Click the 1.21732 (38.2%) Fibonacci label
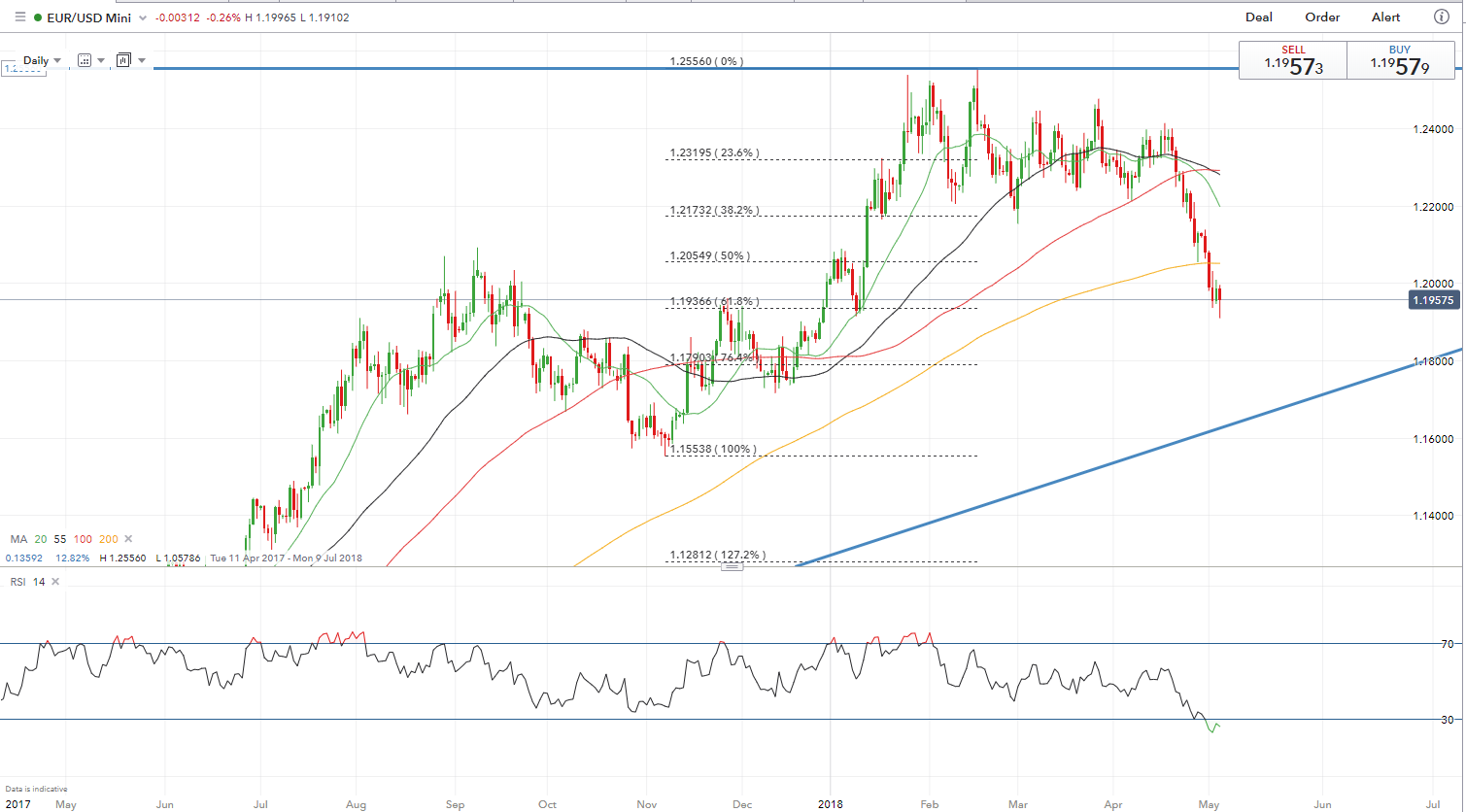The height and width of the screenshot is (812, 1466). point(714,211)
